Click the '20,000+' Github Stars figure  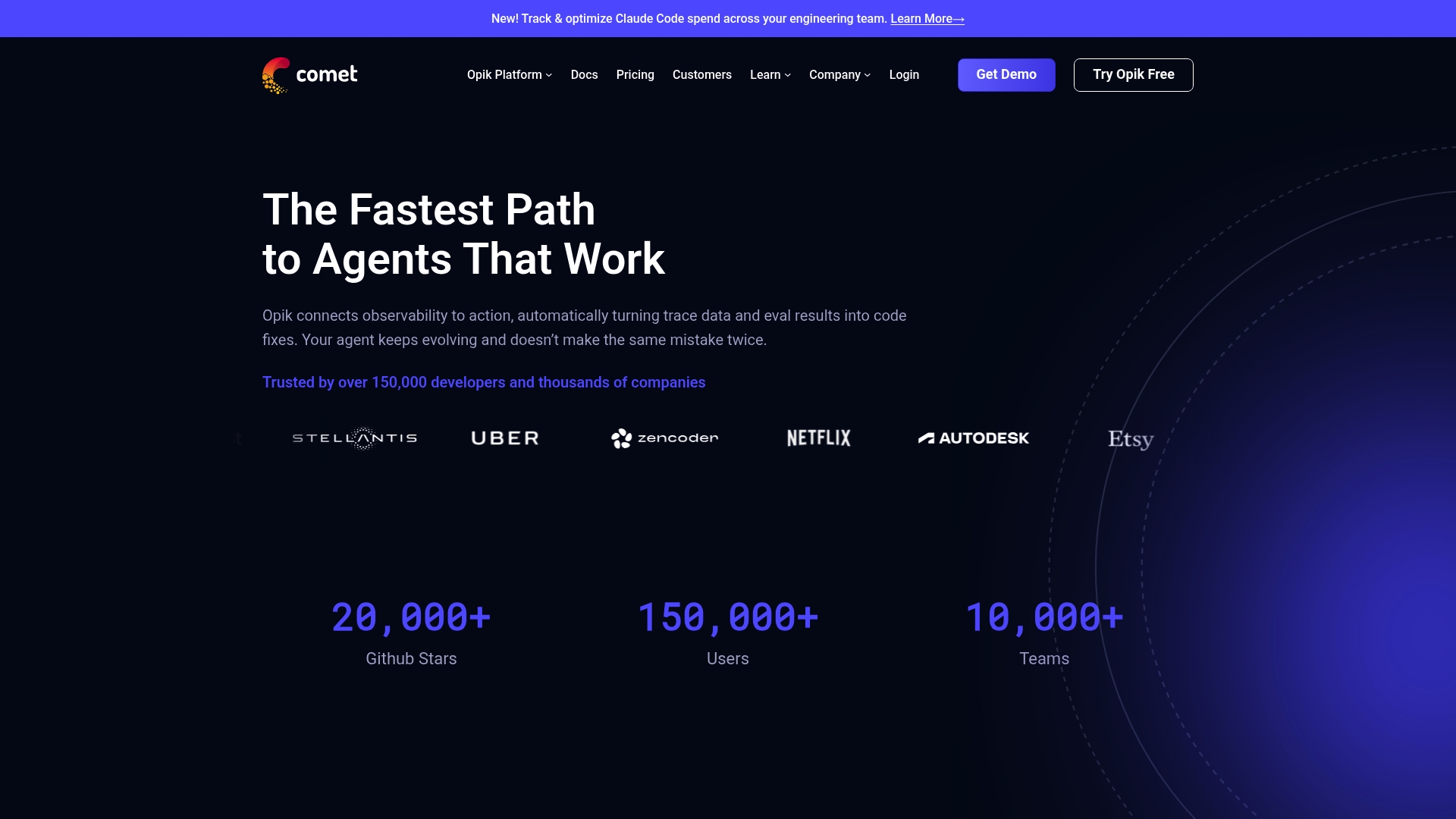(411, 617)
